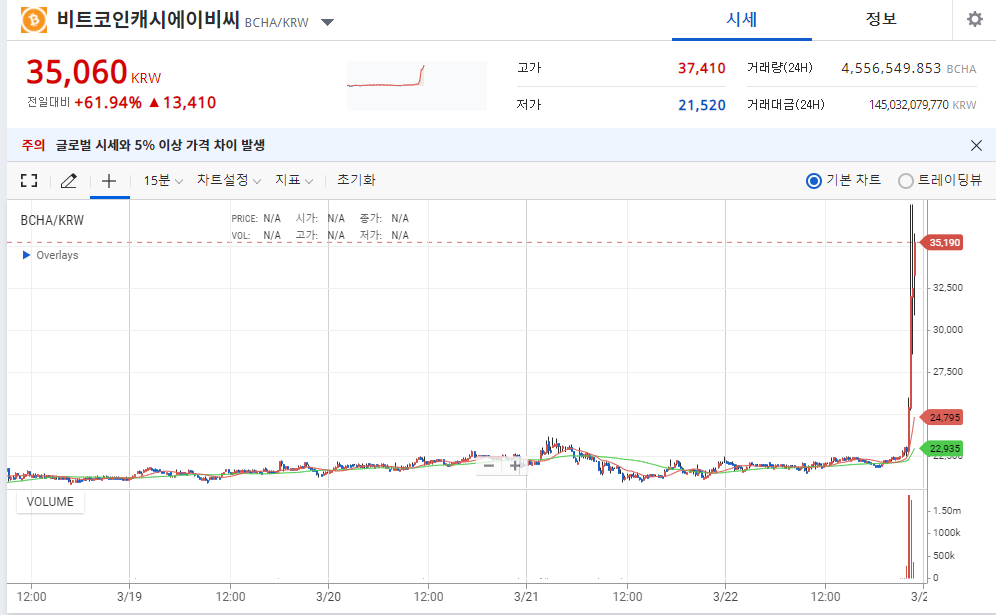Open the 15분 interval dropdown
Image resolution: width=996 pixels, height=615 pixels.
[163, 180]
